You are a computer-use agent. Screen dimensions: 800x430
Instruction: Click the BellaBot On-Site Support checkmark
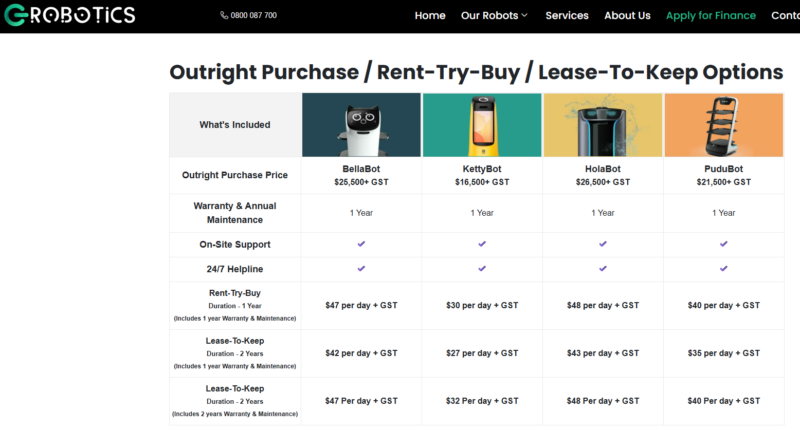pyautogui.click(x=361, y=244)
